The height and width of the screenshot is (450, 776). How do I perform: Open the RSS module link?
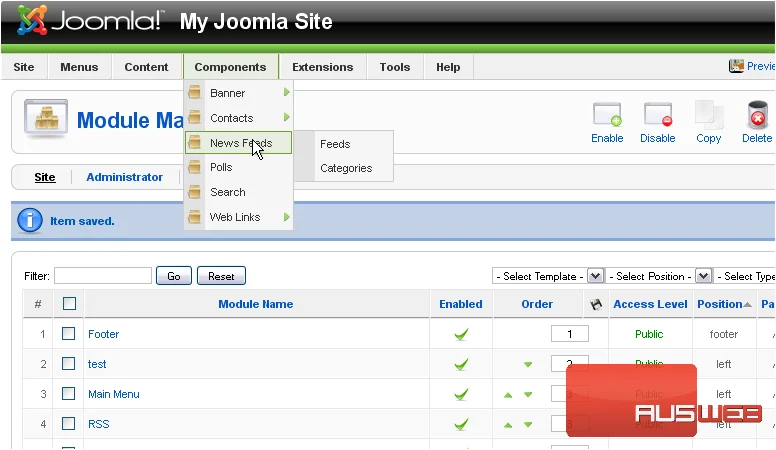pos(98,424)
